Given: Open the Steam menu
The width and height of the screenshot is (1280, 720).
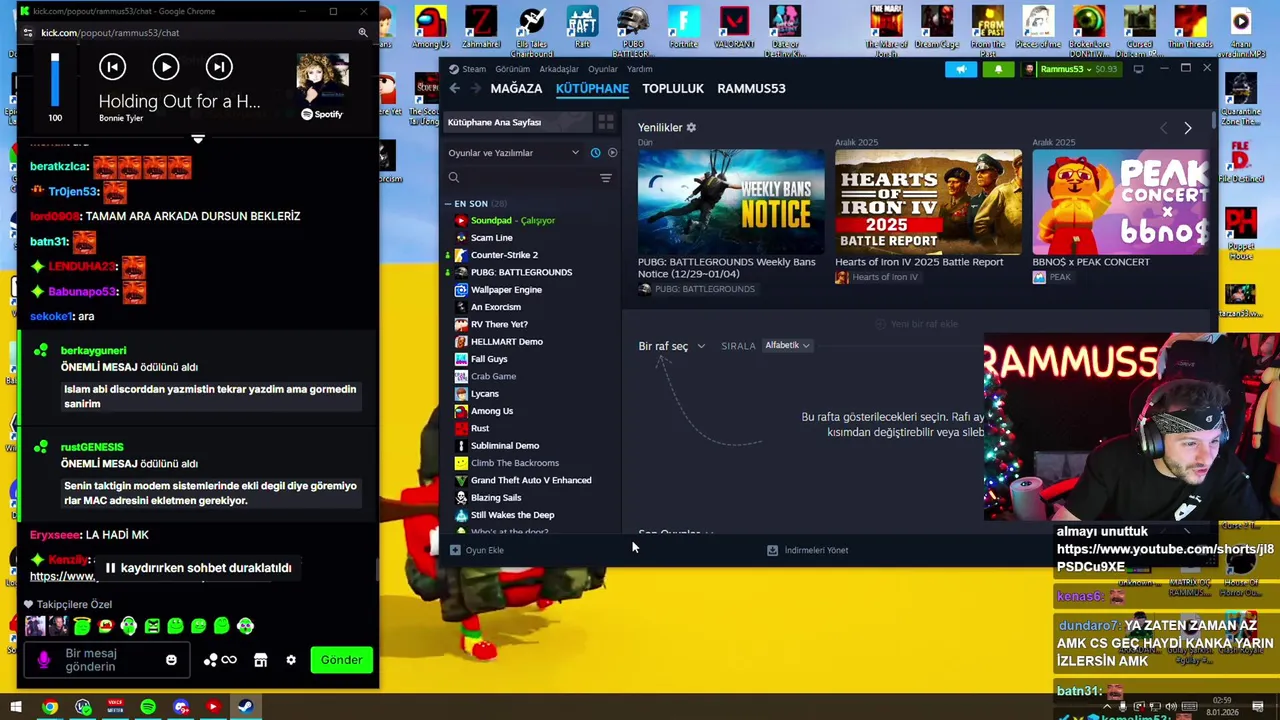Looking at the screenshot, I should click(x=468, y=69).
